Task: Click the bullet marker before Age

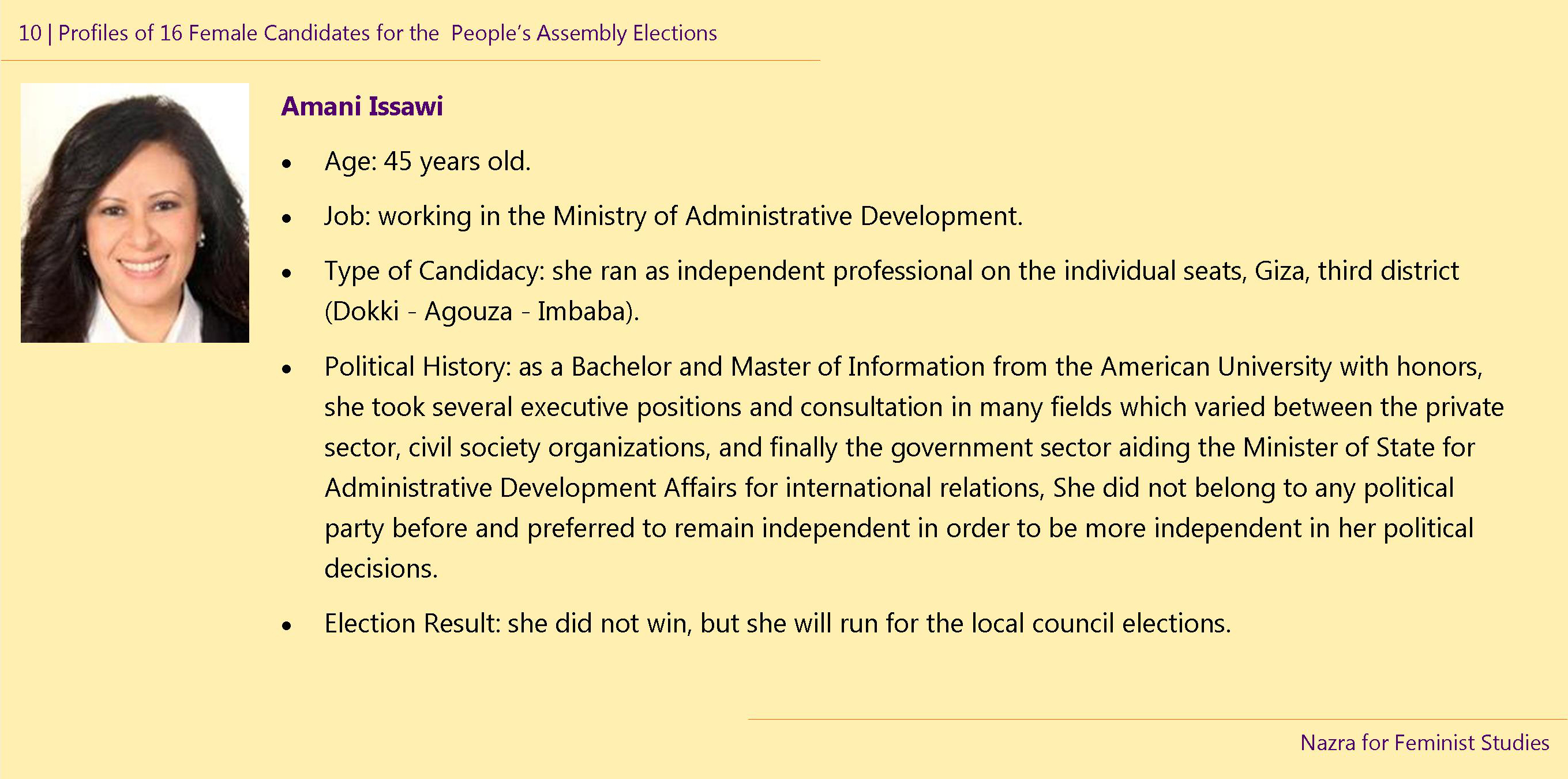Action: 287,163
